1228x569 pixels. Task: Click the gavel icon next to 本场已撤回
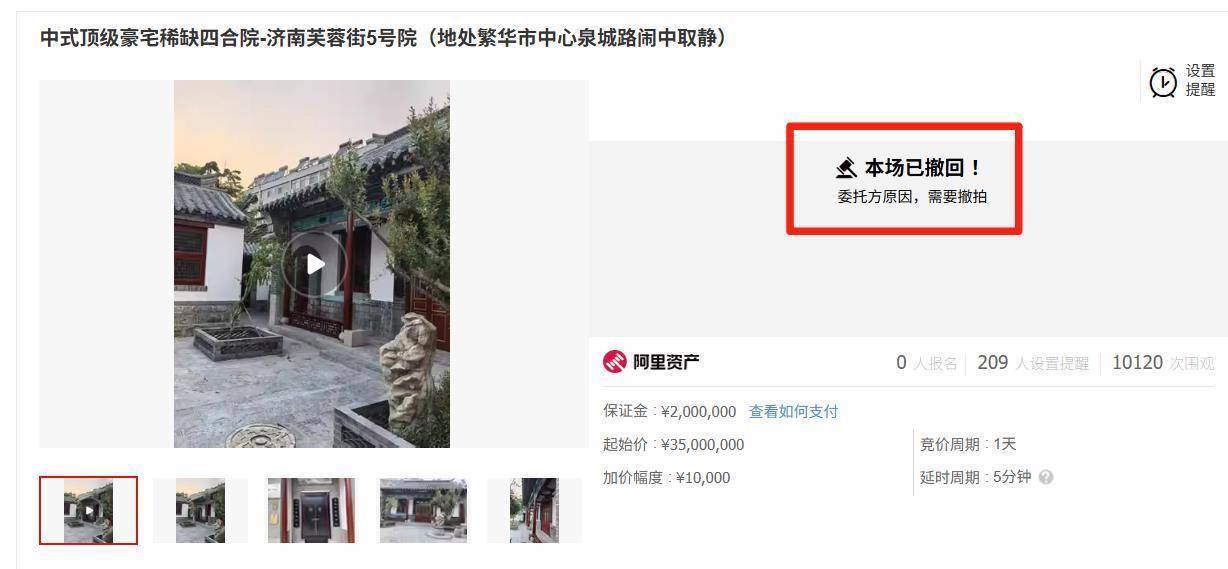click(x=847, y=168)
